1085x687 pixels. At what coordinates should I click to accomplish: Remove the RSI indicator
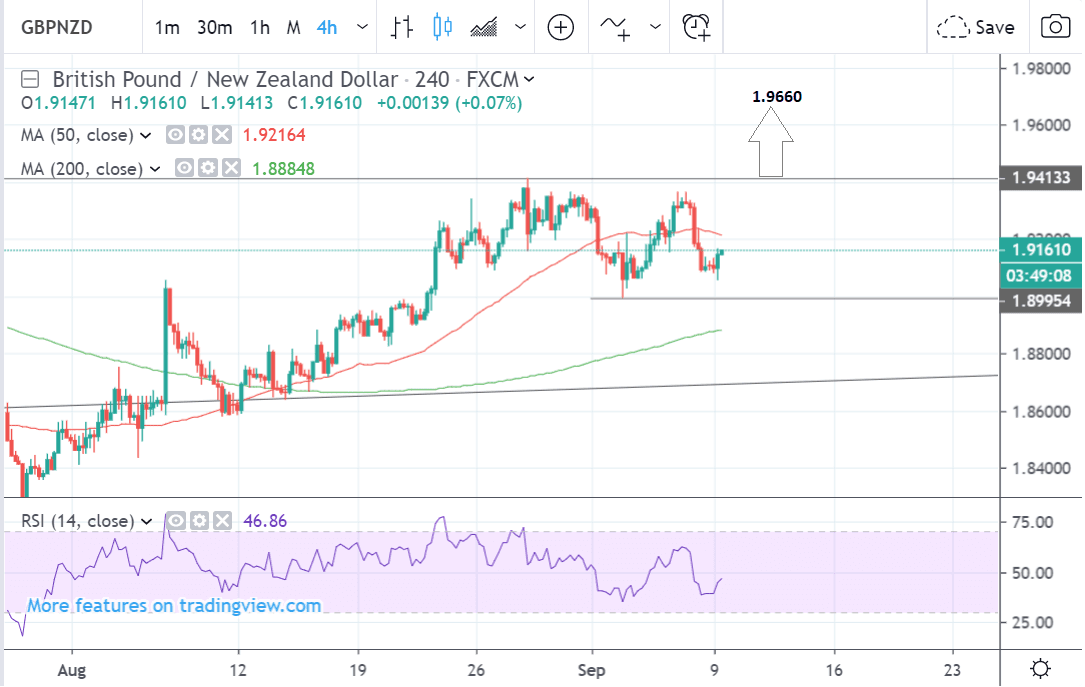pos(220,520)
